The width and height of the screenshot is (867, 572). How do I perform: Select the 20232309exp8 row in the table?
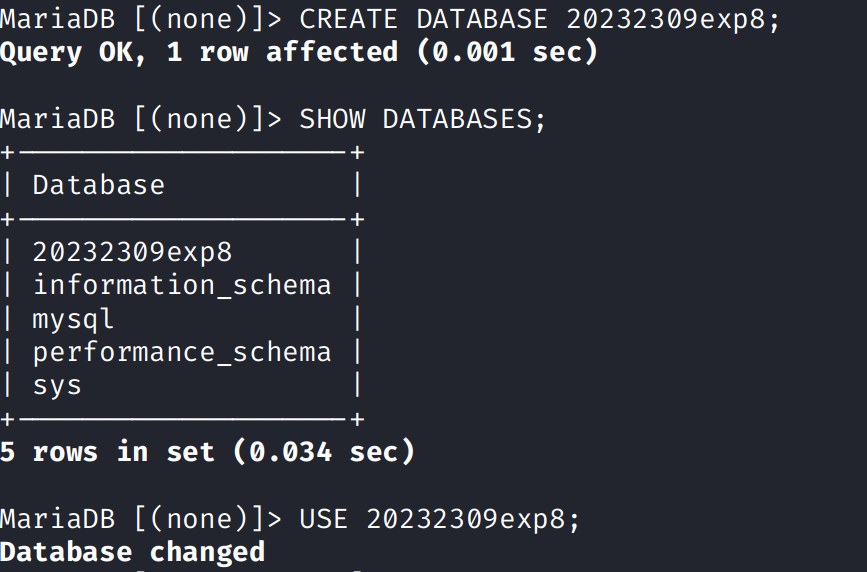(x=132, y=252)
